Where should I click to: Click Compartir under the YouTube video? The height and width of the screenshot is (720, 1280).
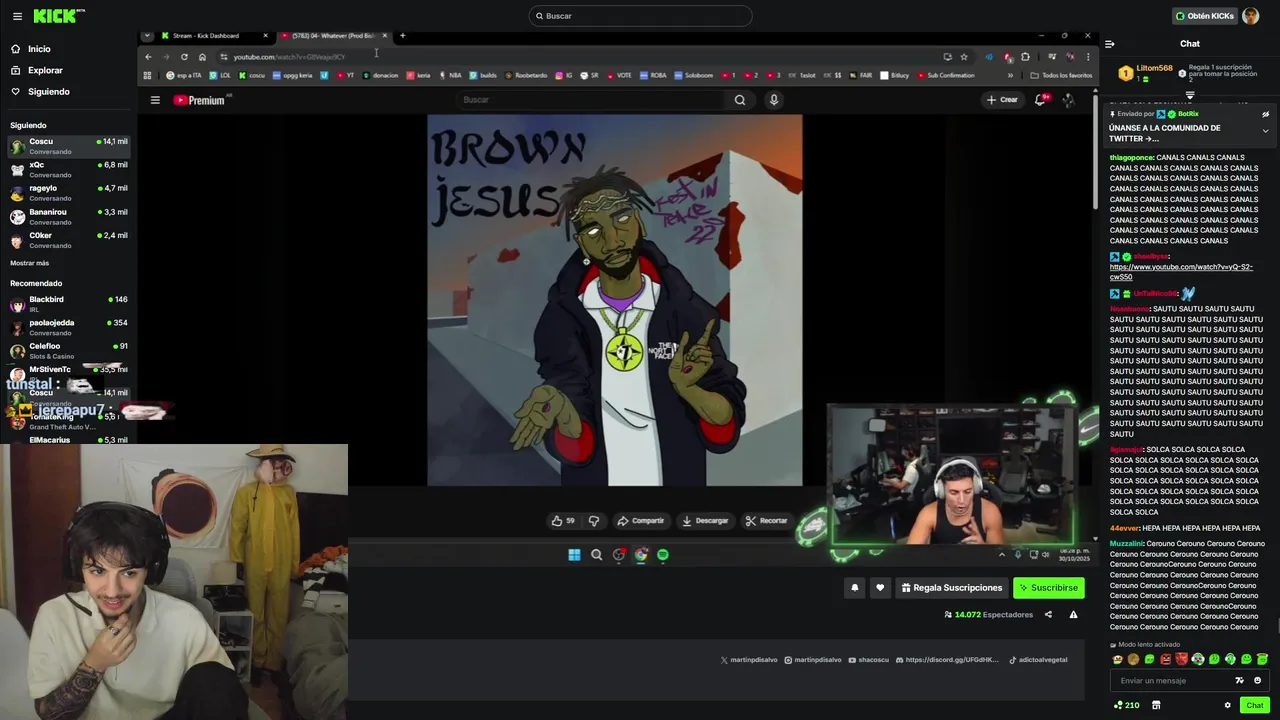pos(640,521)
